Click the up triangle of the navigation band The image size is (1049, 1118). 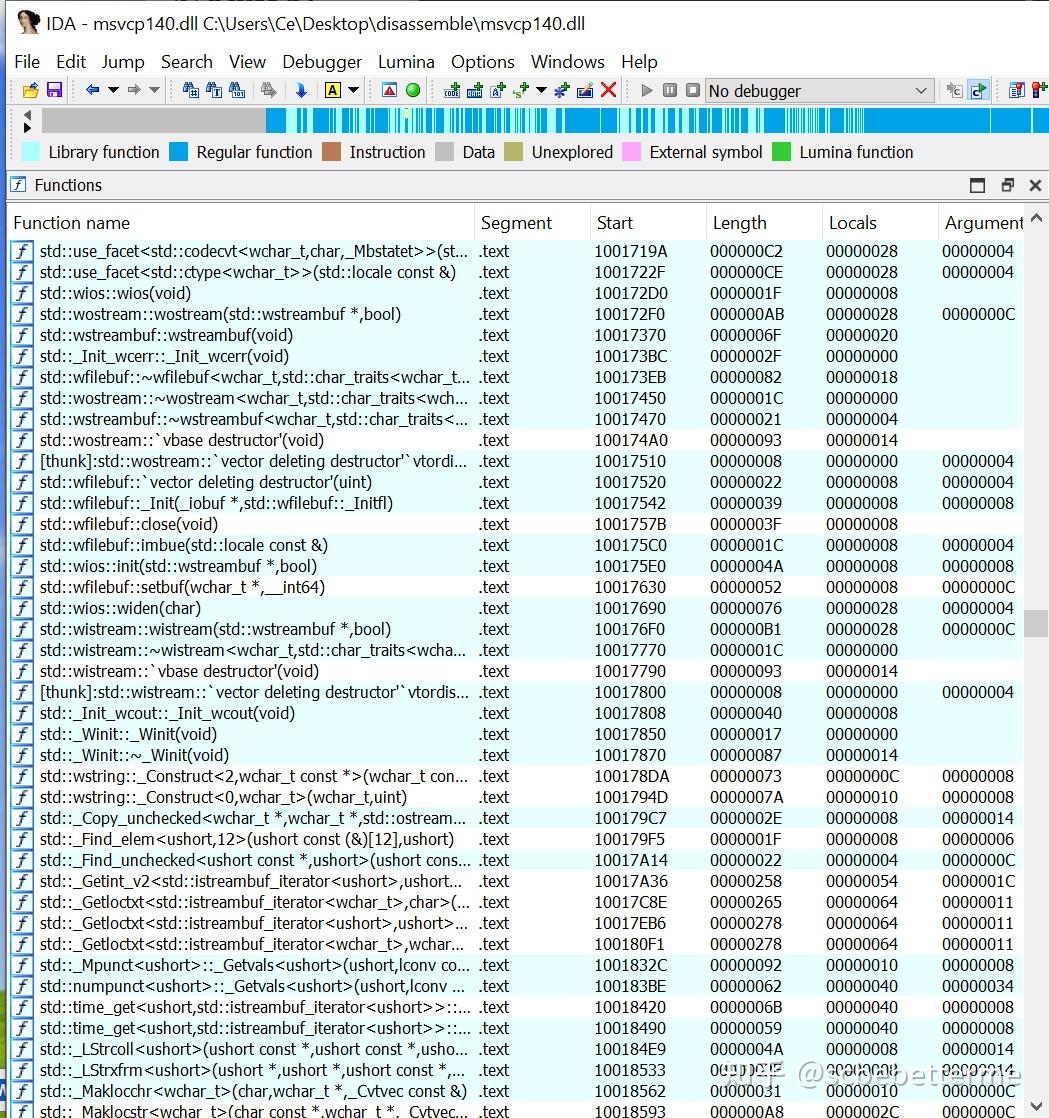click(x=27, y=115)
